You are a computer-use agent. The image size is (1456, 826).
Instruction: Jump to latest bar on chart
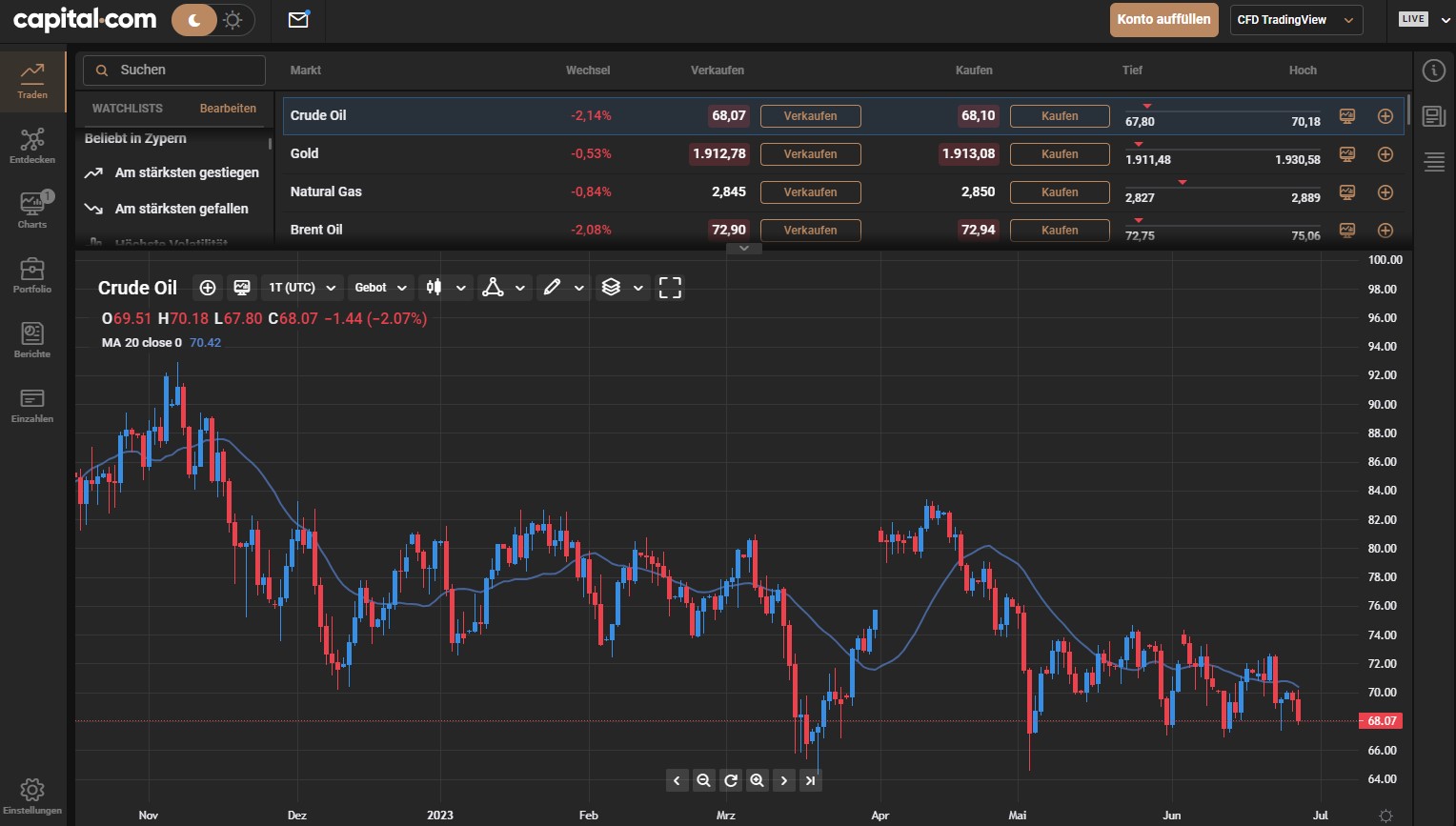[811, 780]
